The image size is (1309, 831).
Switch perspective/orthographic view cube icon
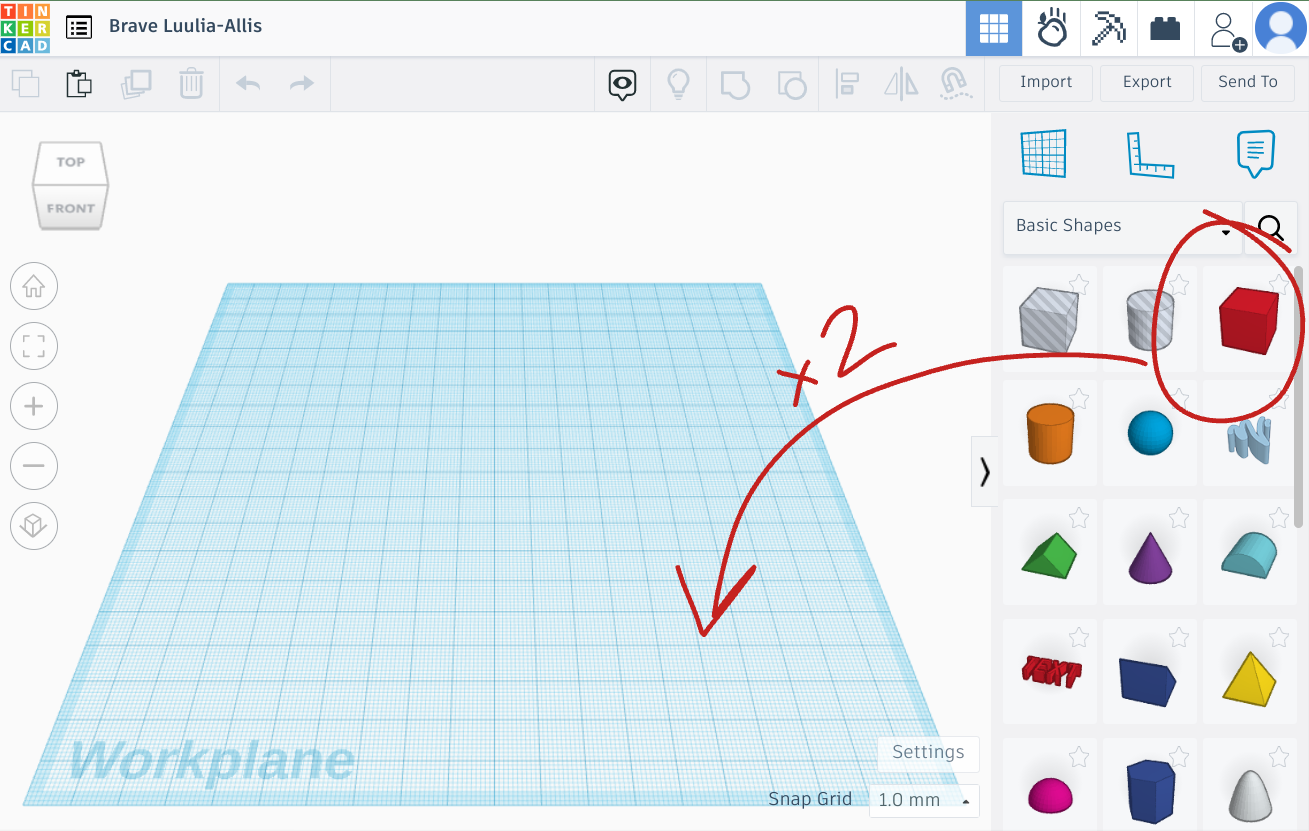click(34, 526)
